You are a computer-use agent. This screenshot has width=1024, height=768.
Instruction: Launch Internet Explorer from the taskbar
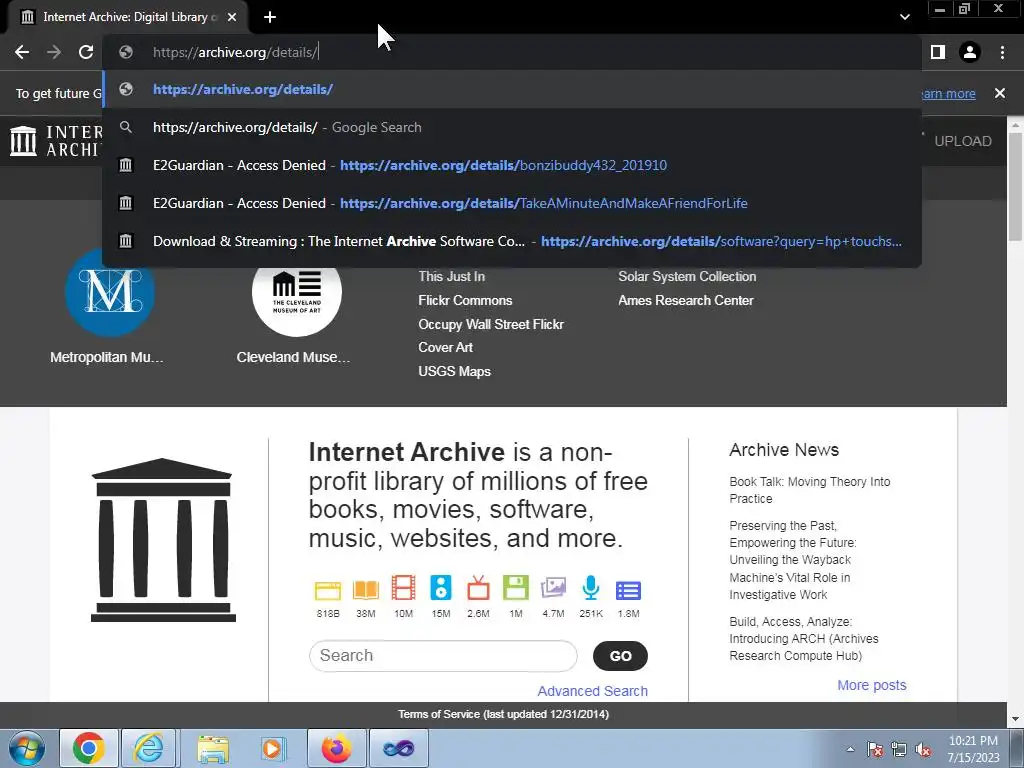click(149, 748)
